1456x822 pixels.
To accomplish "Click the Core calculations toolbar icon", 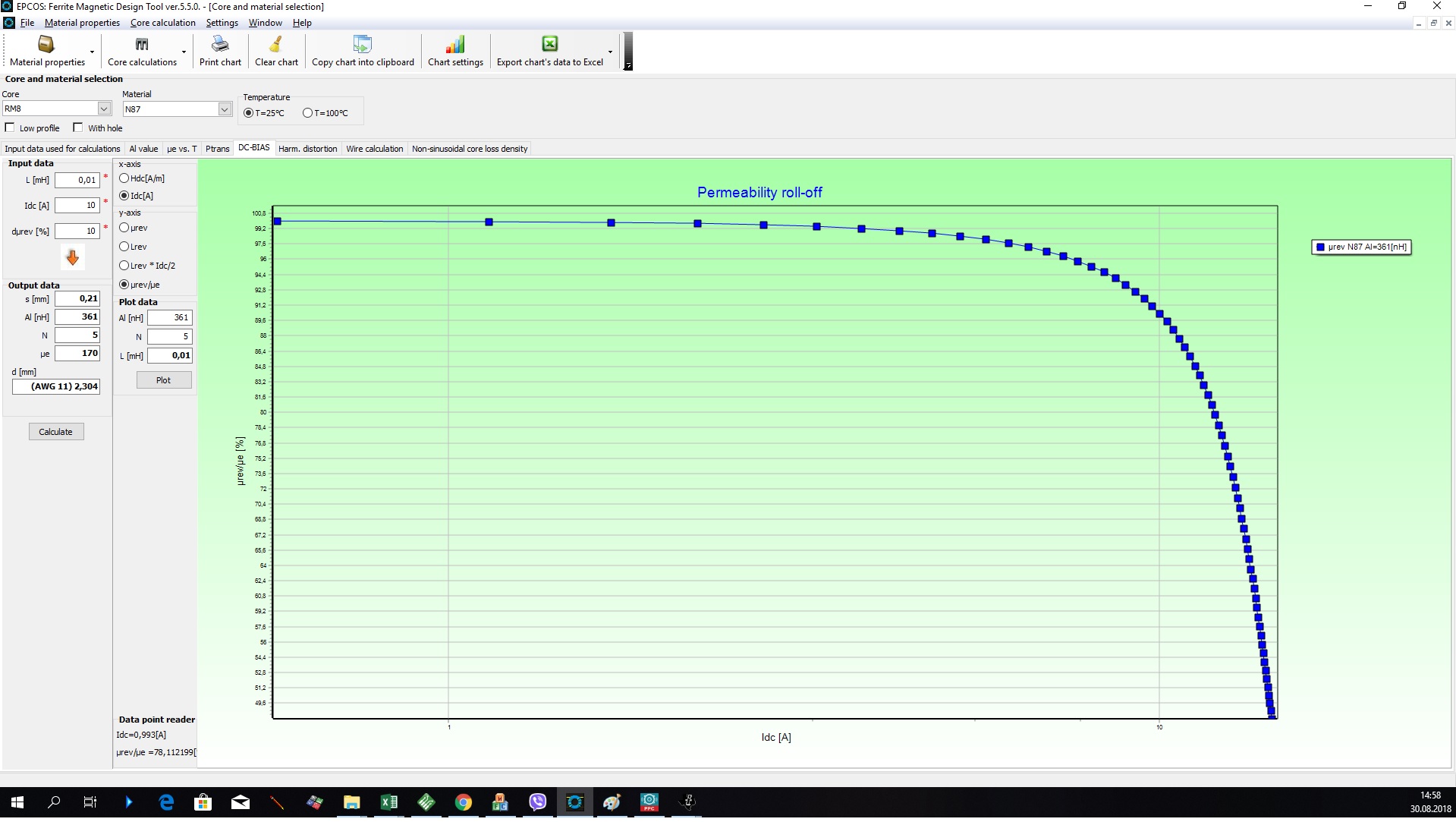I will pos(142,44).
